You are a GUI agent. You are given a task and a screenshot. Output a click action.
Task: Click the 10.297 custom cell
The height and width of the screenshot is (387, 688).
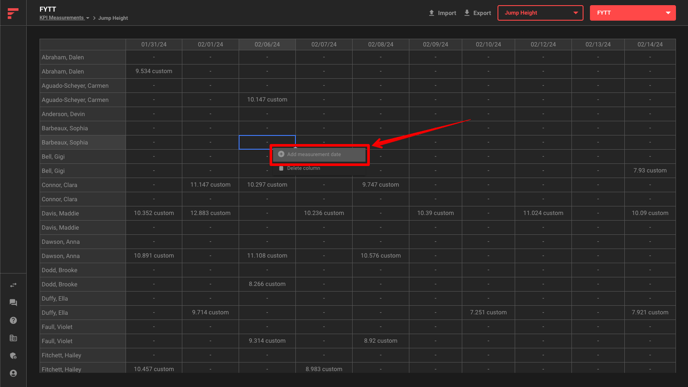267,185
